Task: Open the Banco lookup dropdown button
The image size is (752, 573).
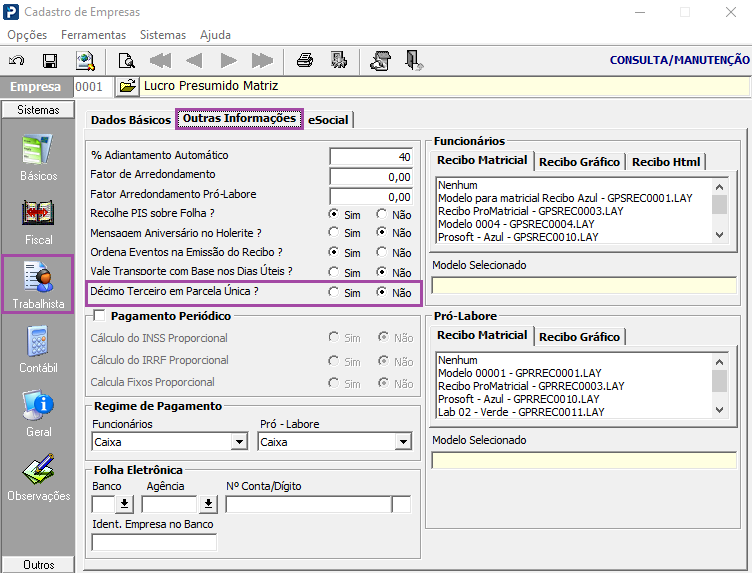Action: coord(125,504)
